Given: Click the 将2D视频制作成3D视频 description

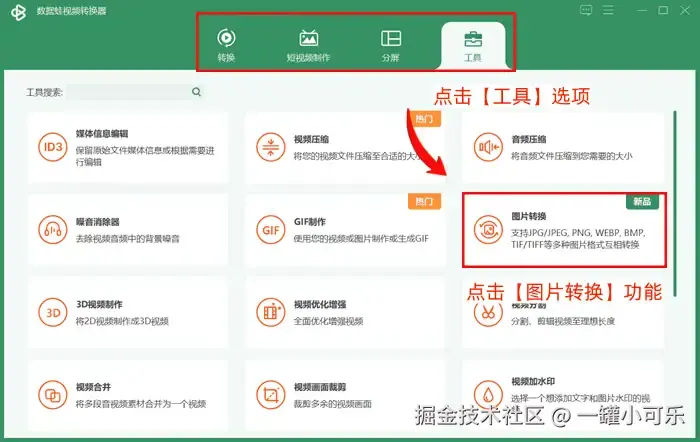Looking at the screenshot, I should pos(122,321).
